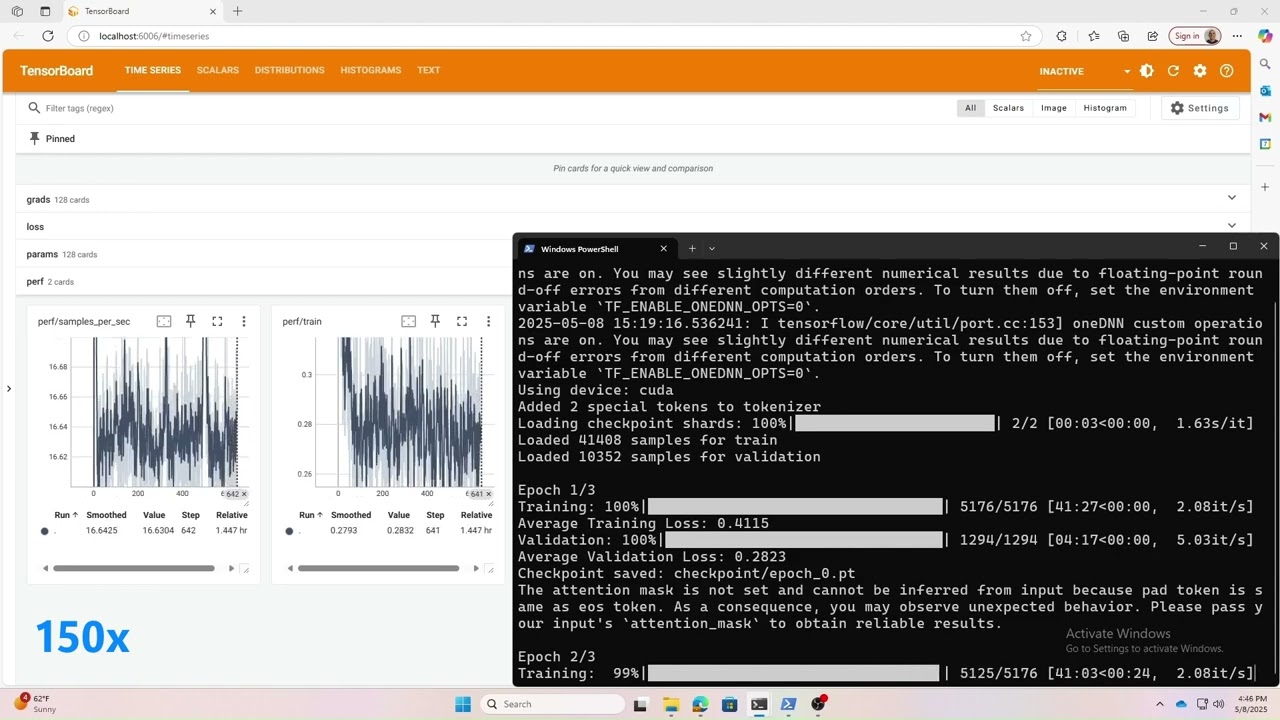Viewport: 1280px width, 720px height.
Task: Open more options menu on perf/train card
Action: point(488,321)
